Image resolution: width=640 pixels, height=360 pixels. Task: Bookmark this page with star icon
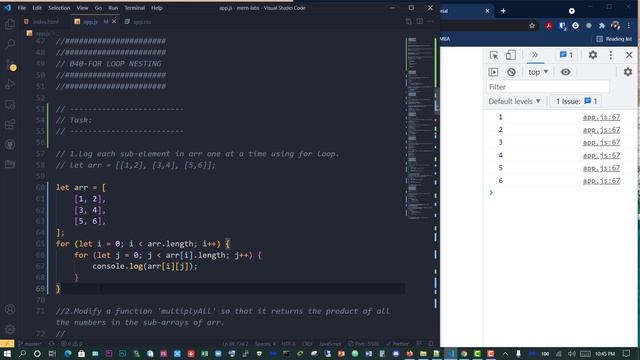click(x=532, y=26)
